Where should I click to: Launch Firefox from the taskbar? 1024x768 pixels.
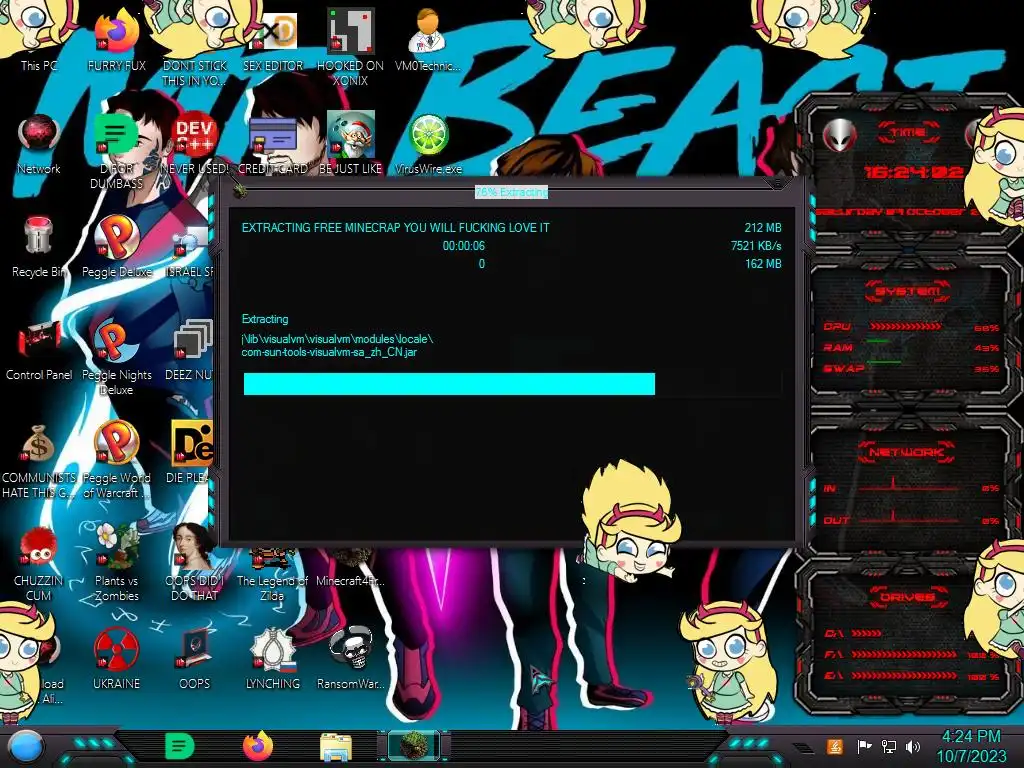coord(258,746)
